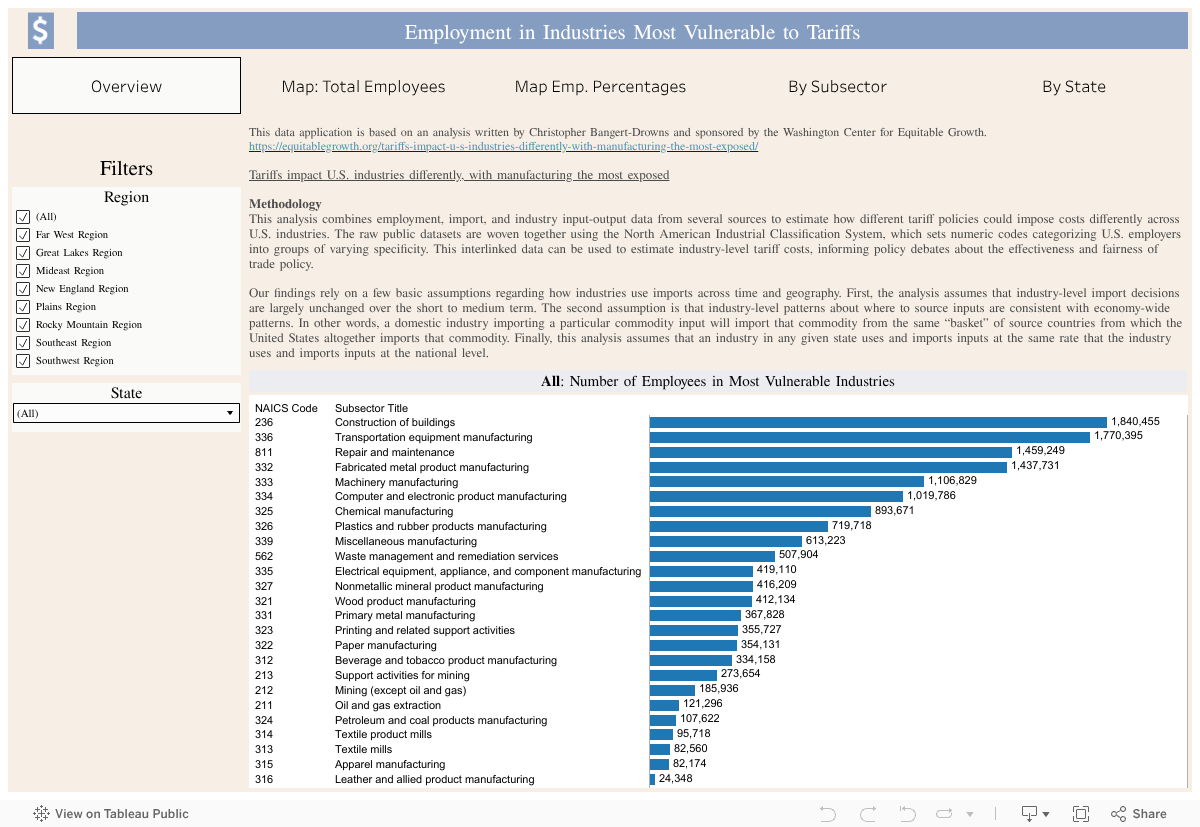
Task: Toggle the (All) region checkbox
Action: point(22,217)
